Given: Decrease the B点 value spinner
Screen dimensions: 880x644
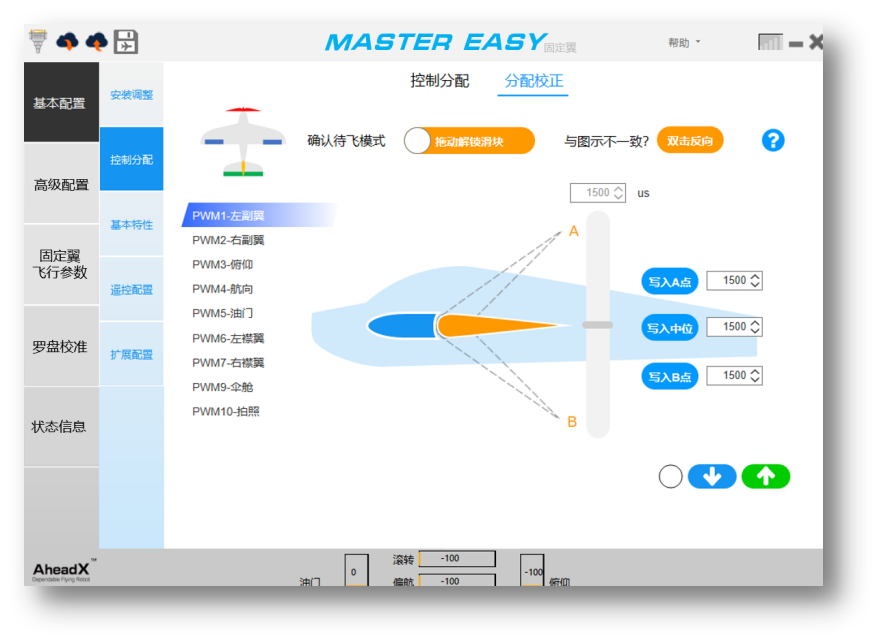Looking at the screenshot, I should click(755, 380).
